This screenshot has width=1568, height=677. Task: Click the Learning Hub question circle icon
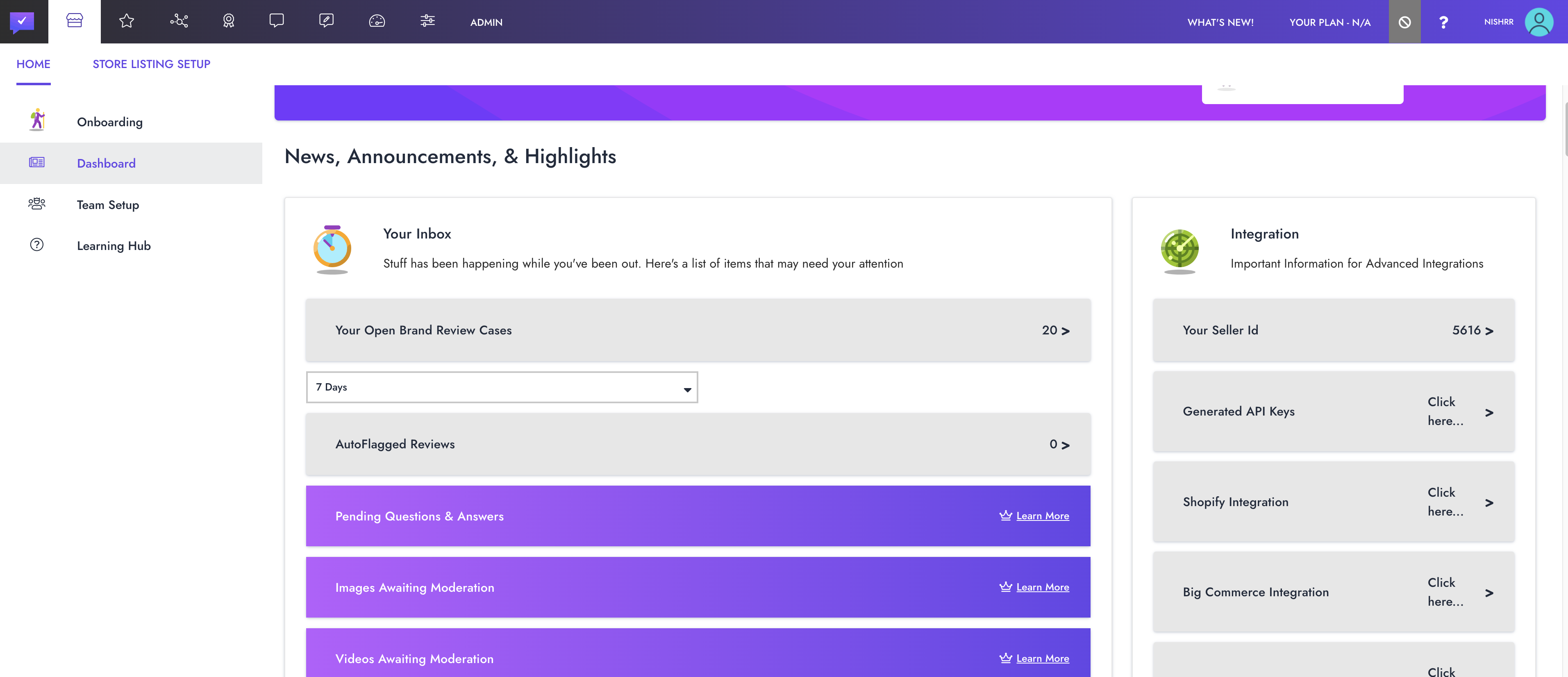(36, 245)
